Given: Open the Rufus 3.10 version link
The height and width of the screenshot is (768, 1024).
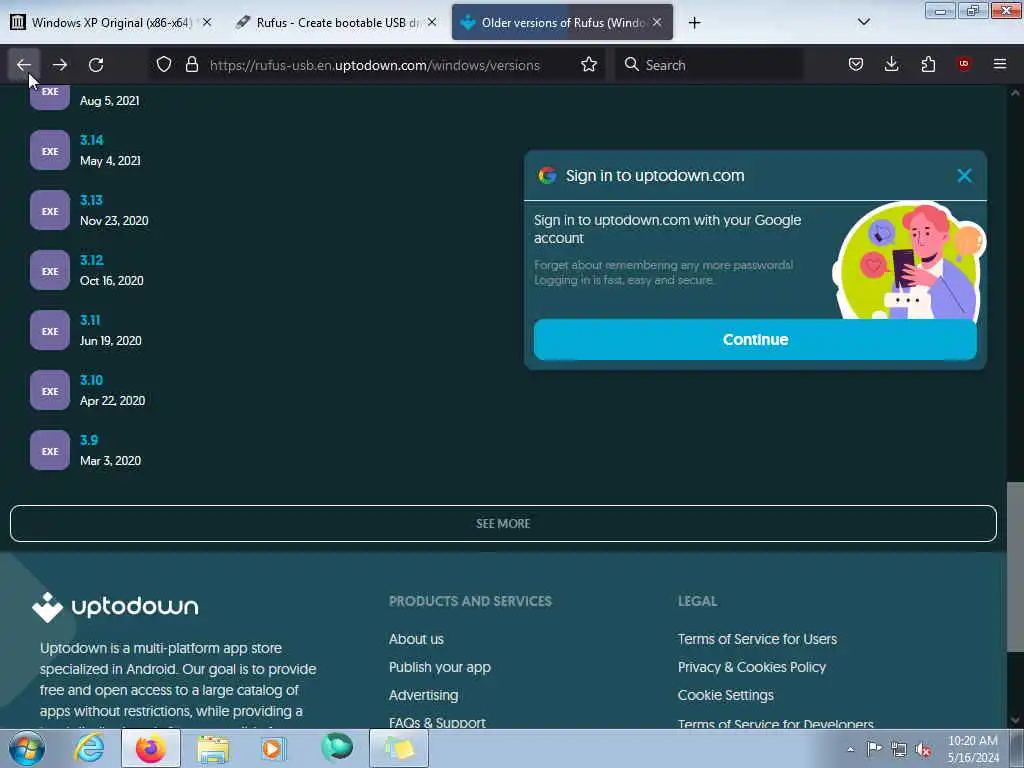Looking at the screenshot, I should coord(91,381).
